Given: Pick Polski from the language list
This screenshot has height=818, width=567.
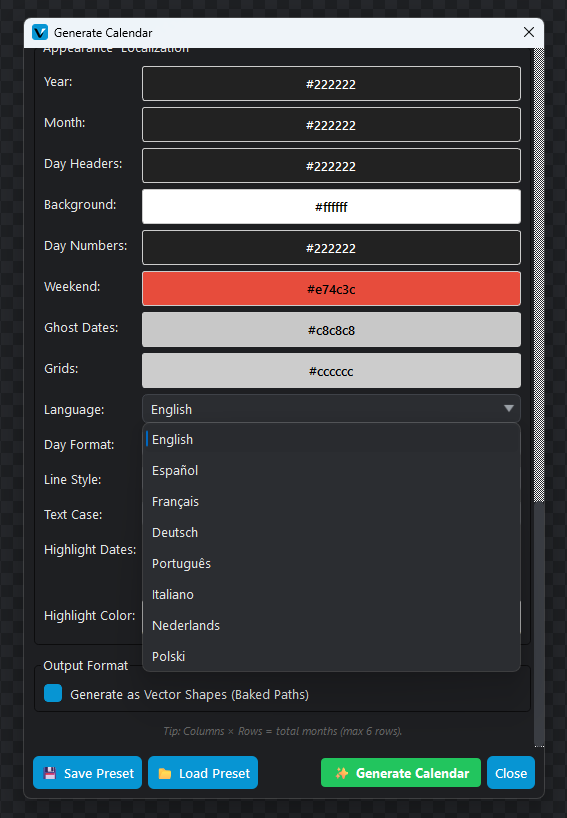Looking at the screenshot, I should pyautogui.click(x=331, y=656).
